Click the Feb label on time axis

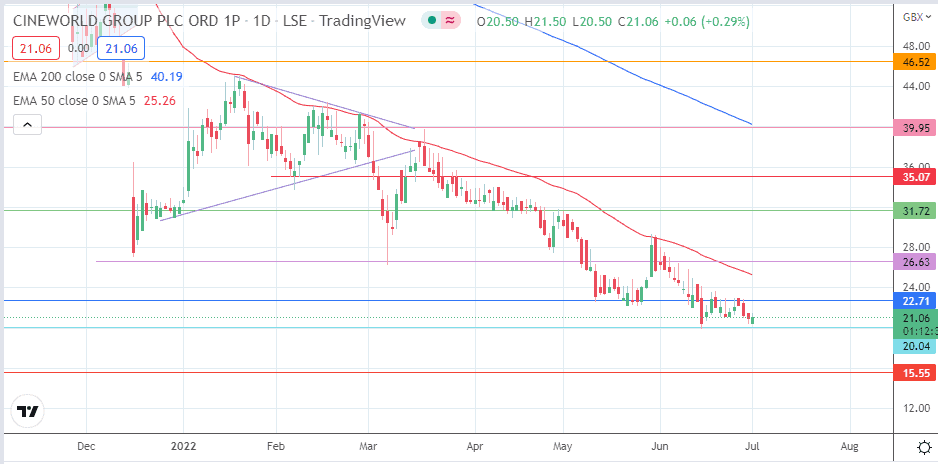coord(276,446)
